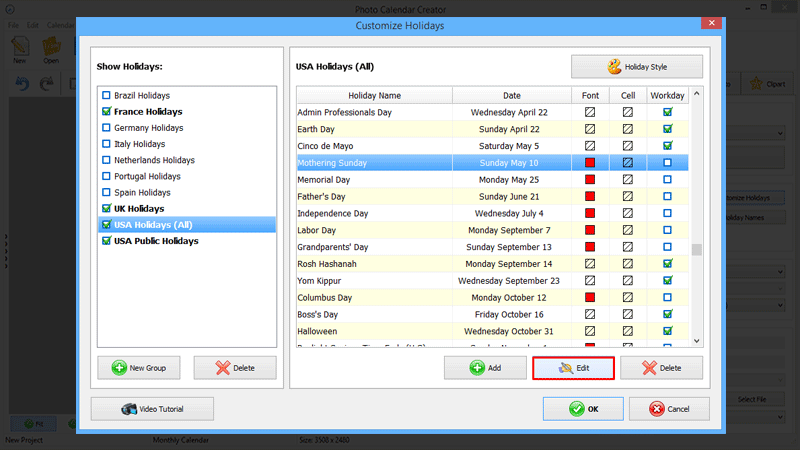Uncheck UK Holidays
The height and width of the screenshot is (450, 800).
[x=106, y=208]
